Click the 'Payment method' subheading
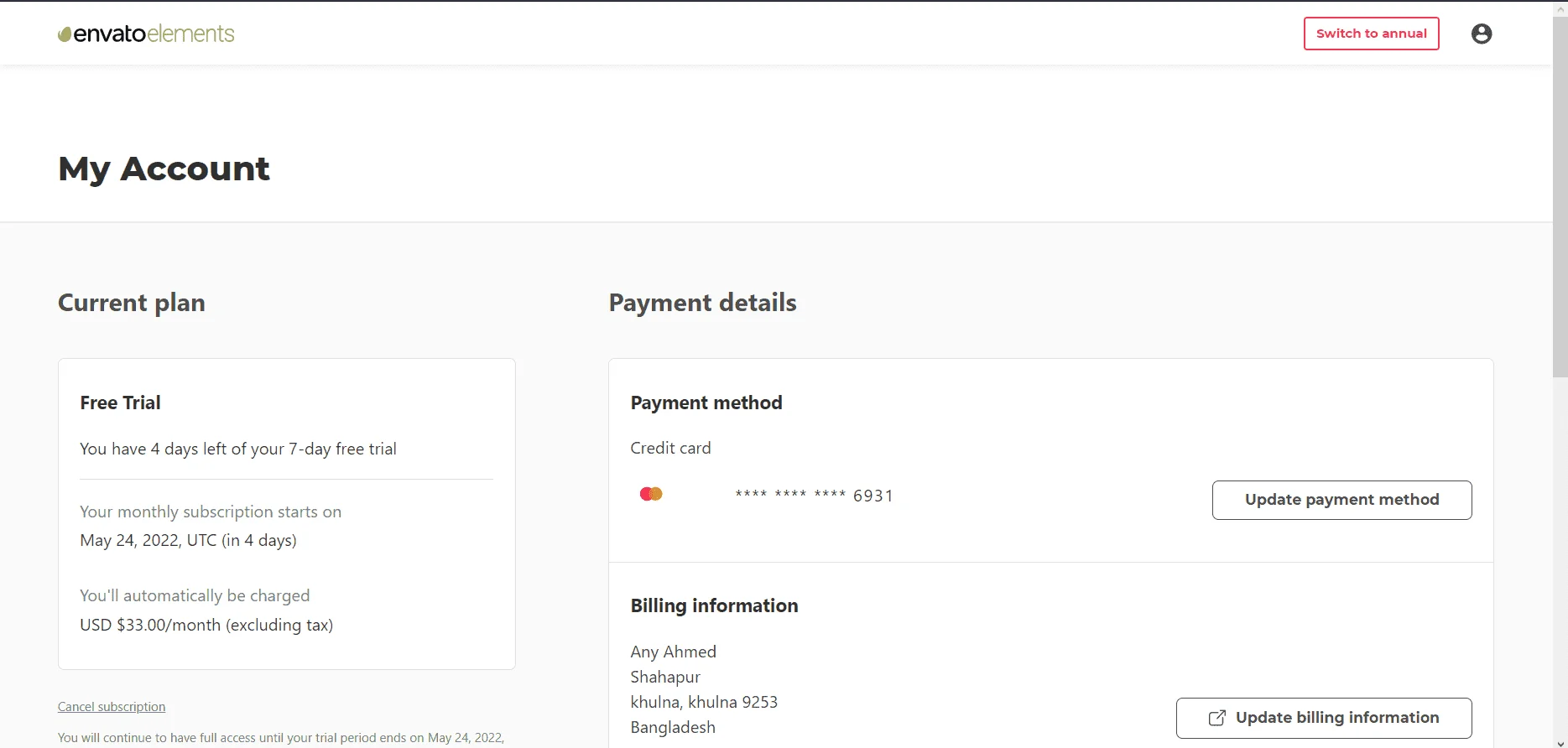This screenshot has width=1568, height=748. (x=706, y=403)
